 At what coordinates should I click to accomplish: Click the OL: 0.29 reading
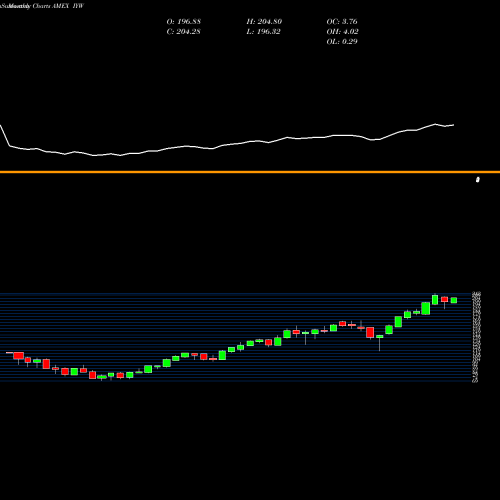tap(342, 42)
